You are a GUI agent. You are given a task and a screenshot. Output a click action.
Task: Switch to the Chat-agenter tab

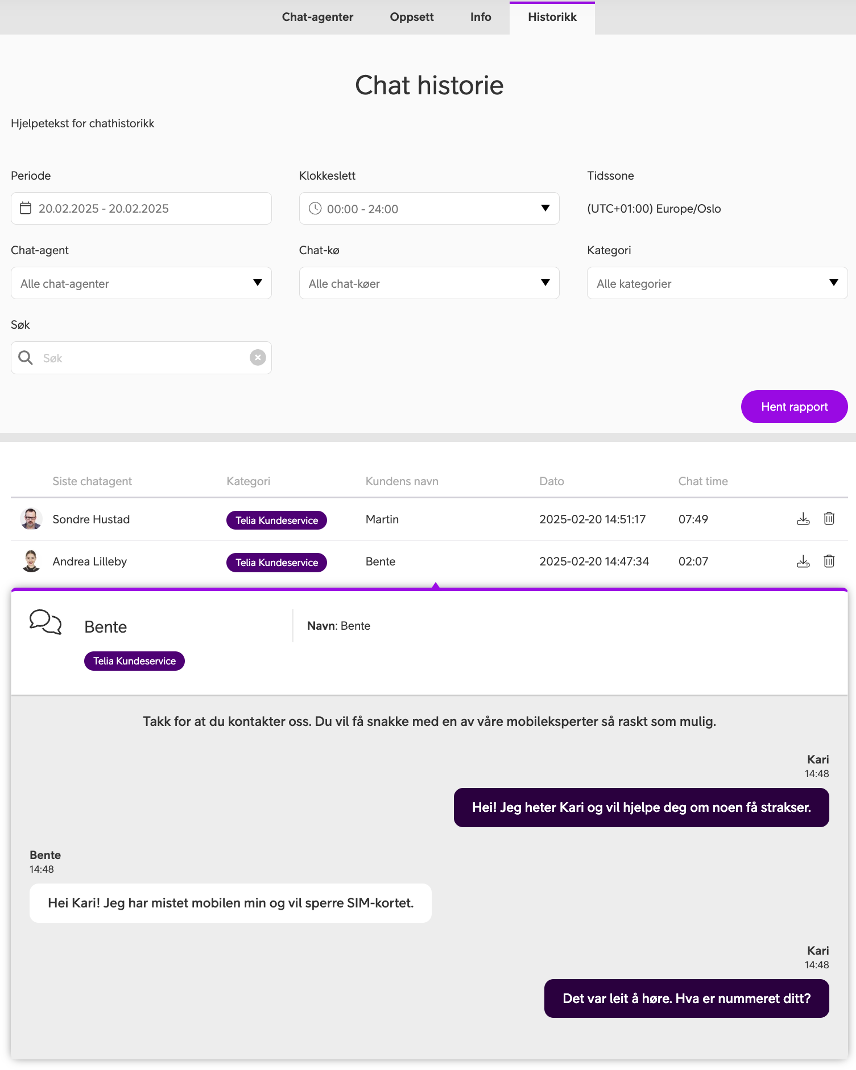tap(317, 17)
